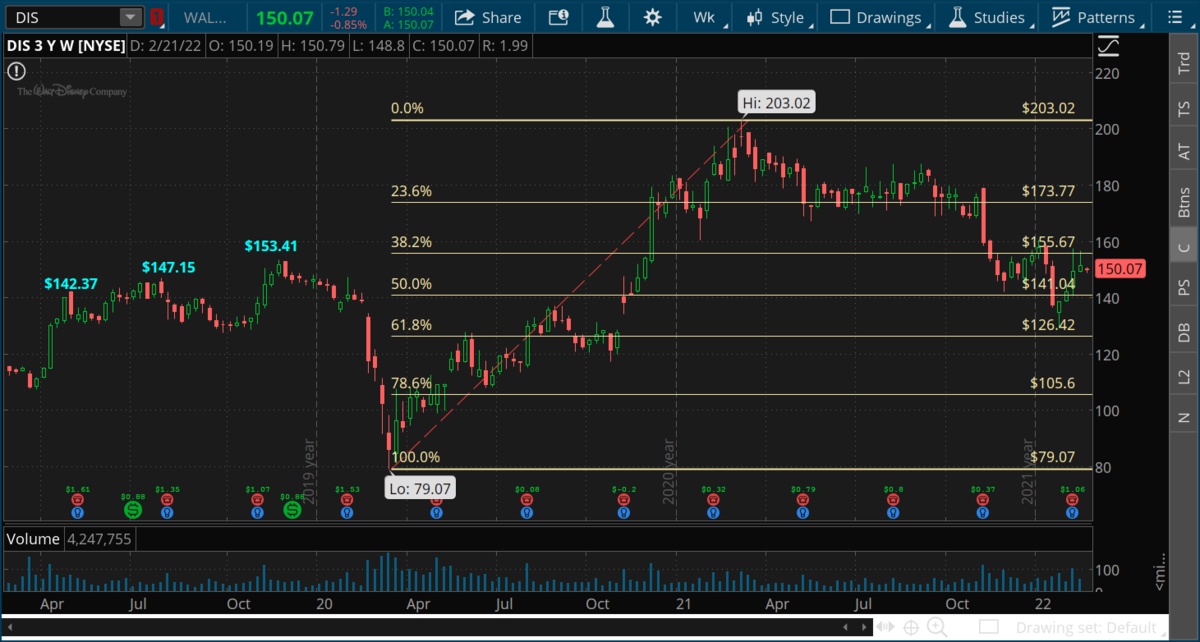Click the $203.02 Fibonacci level label
This screenshot has width=1200, height=642.
click(1048, 109)
